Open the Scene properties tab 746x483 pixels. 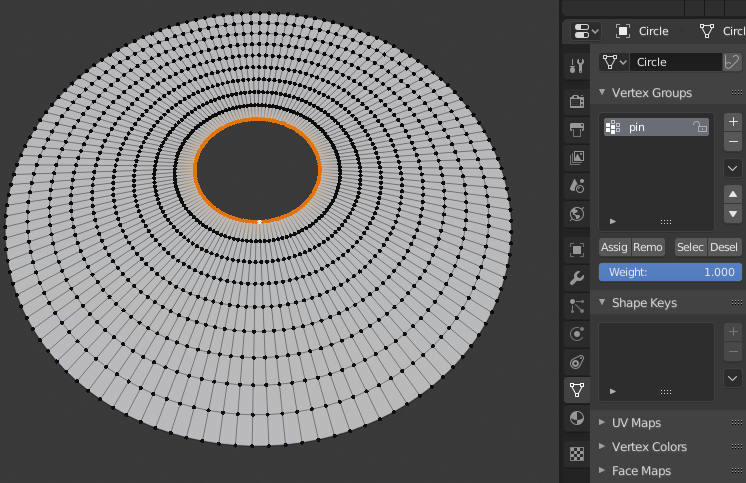(x=577, y=186)
